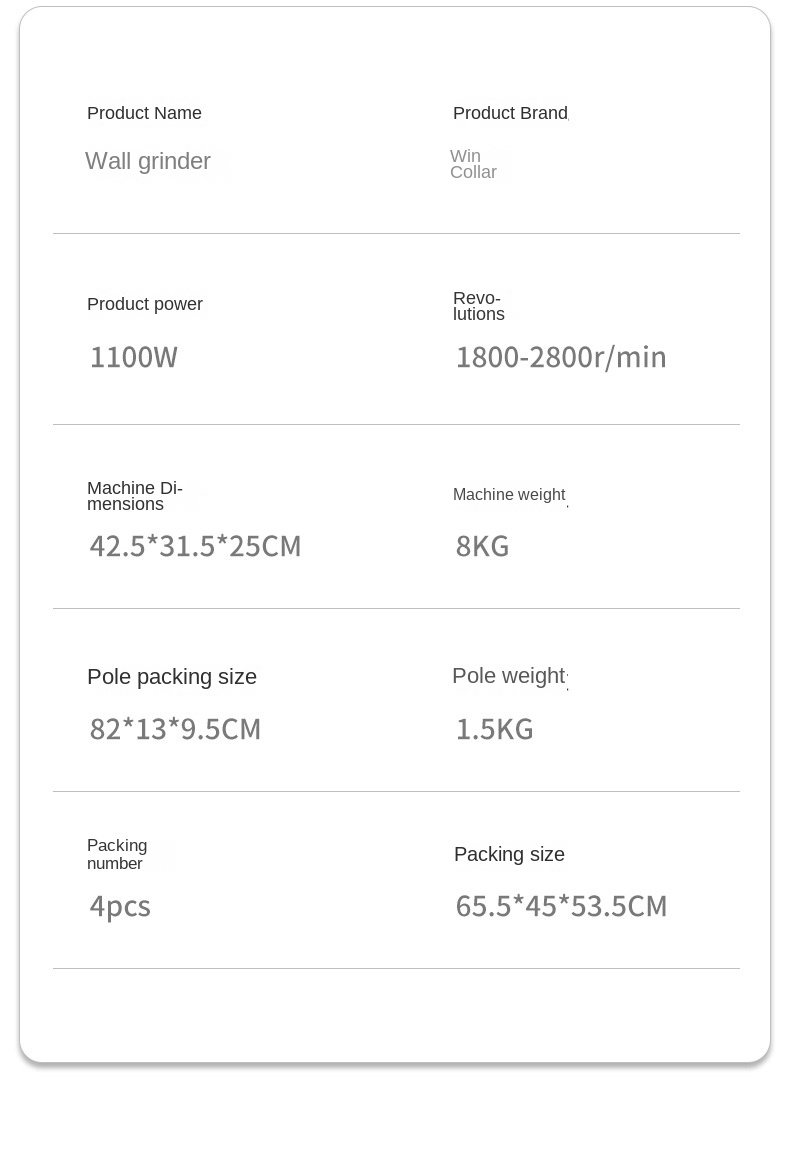Image resolution: width=790 pixels, height=1156 pixels.
Task: Select the 1100W power value
Action: pos(133,358)
